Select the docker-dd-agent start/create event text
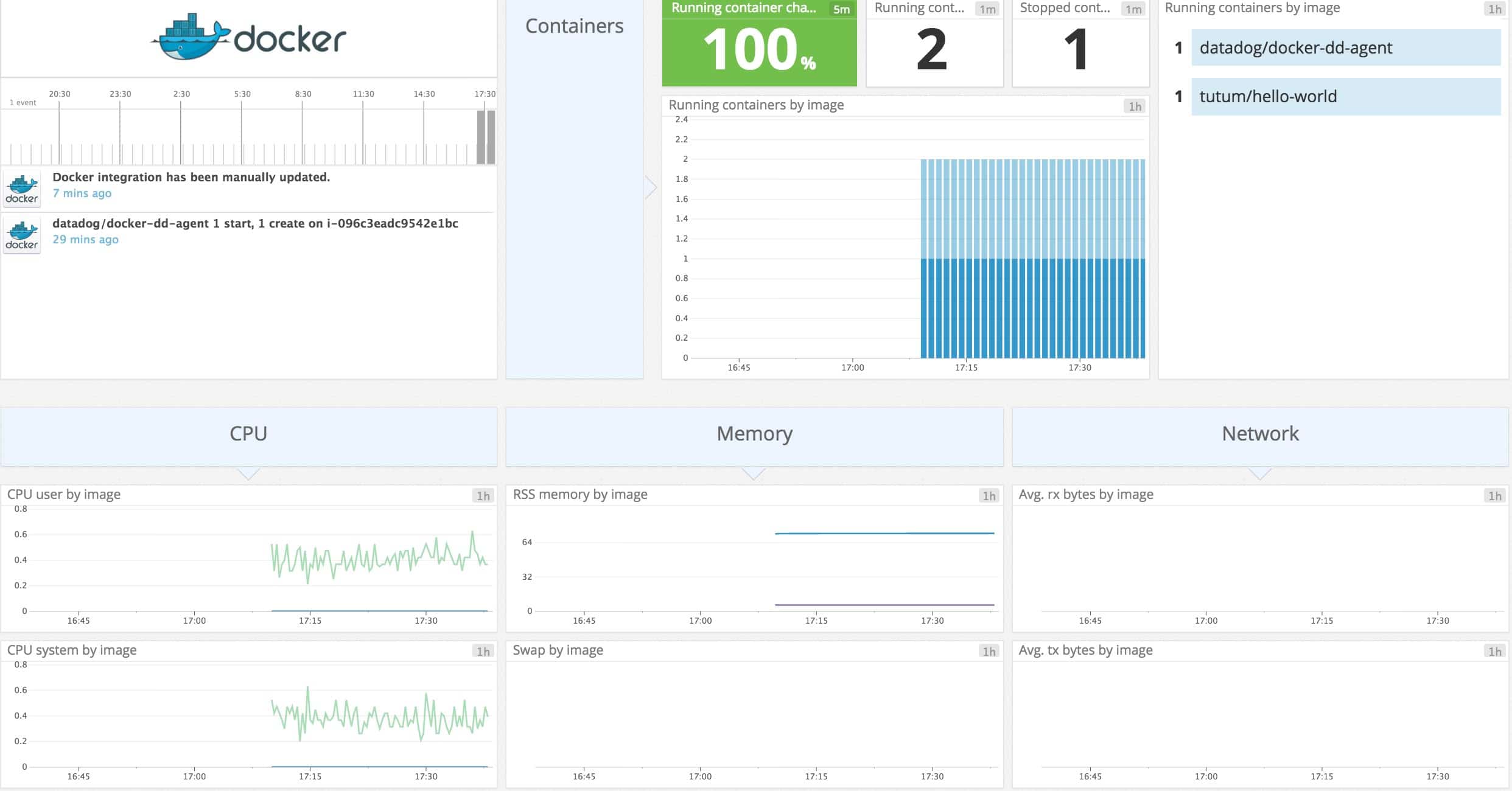1512x791 pixels. click(x=255, y=223)
